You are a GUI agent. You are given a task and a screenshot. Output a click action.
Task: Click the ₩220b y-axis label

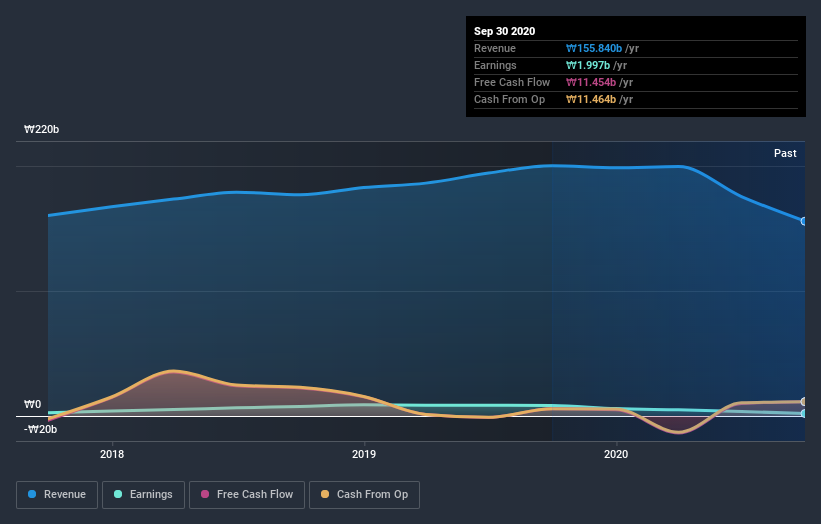[41, 129]
